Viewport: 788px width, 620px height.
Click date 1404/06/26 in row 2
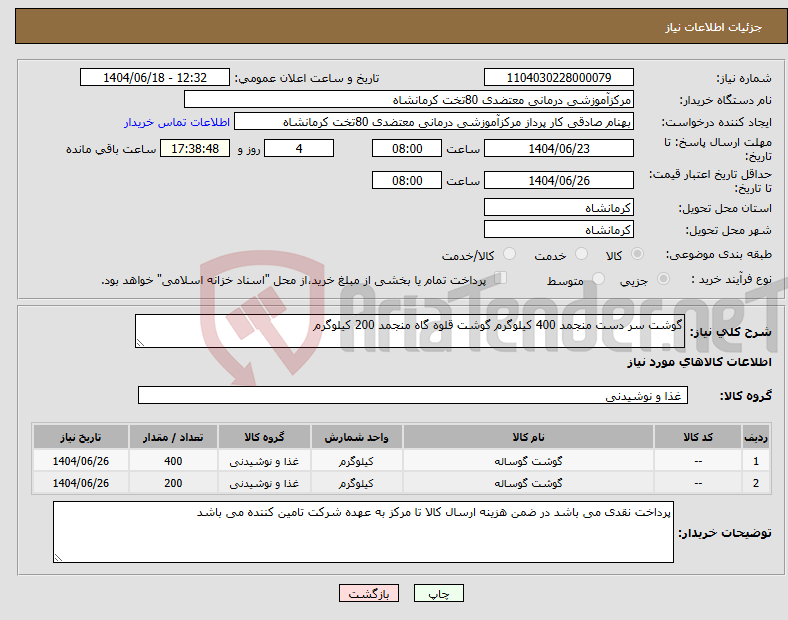81,483
